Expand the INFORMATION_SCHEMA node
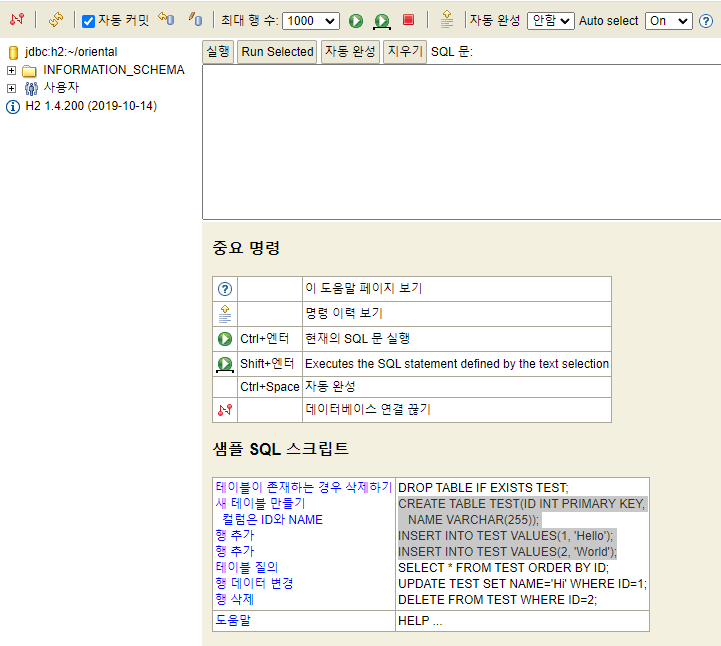This screenshot has height=646, width=721. point(11,70)
